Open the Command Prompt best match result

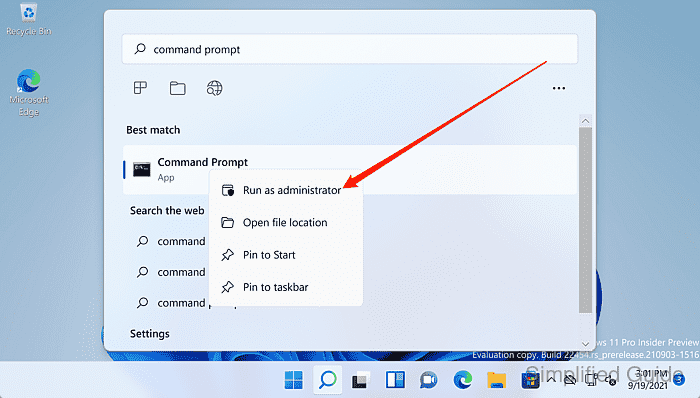tap(350, 170)
